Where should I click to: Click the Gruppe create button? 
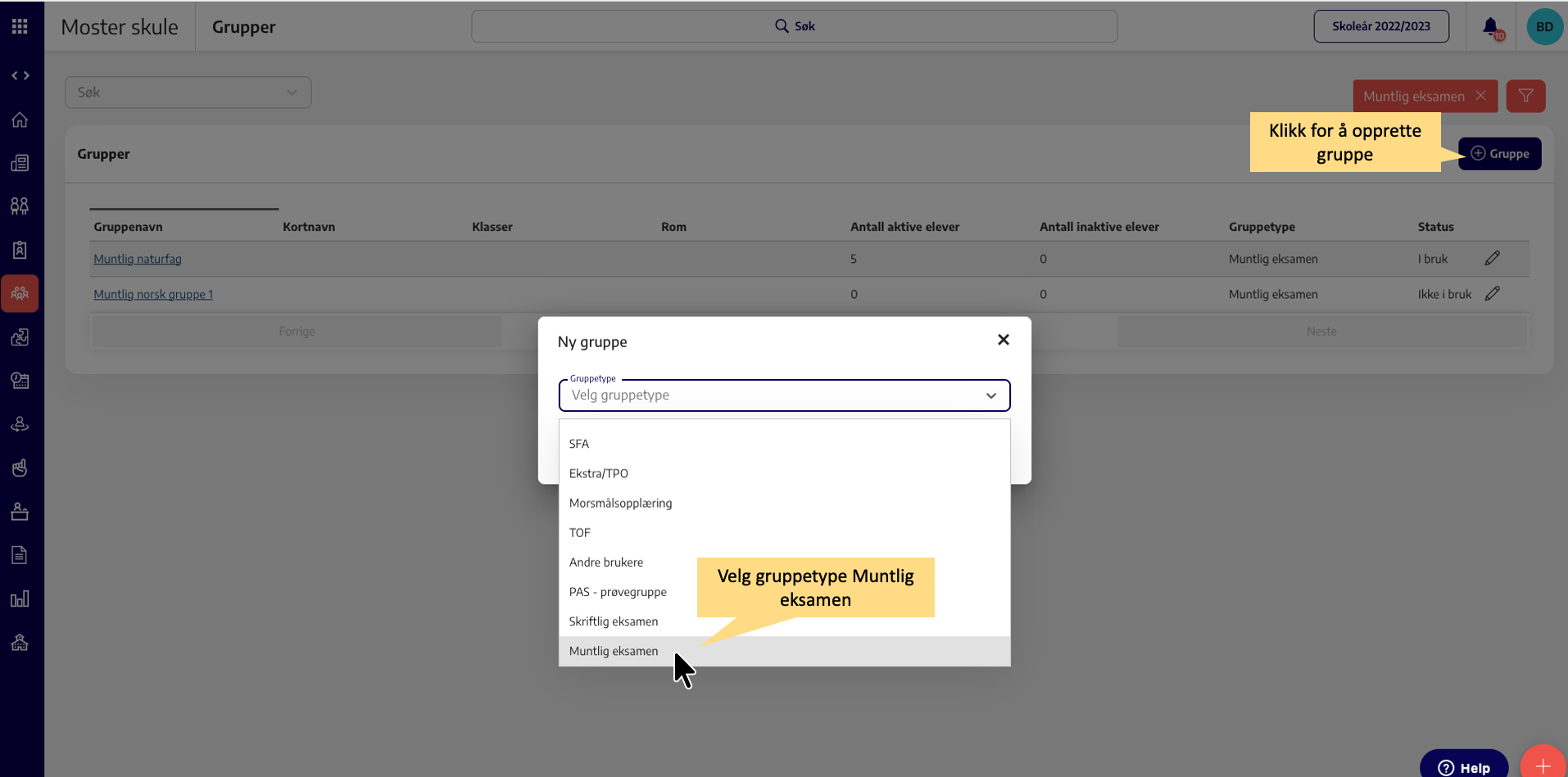coord(1499,154)
